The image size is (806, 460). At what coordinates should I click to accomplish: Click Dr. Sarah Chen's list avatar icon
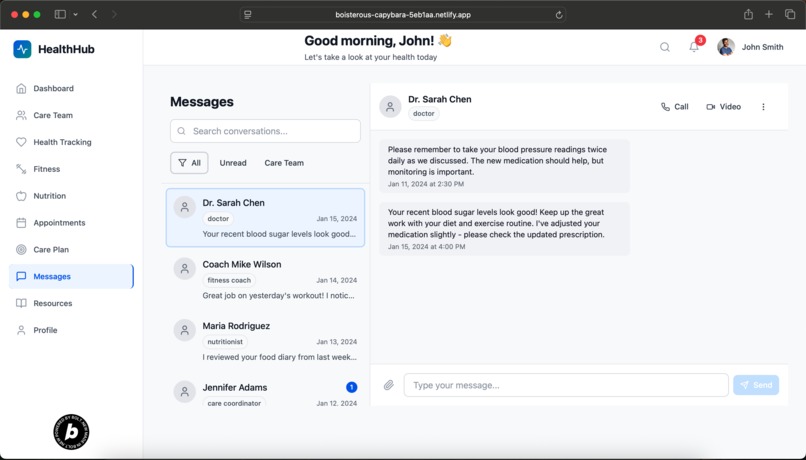(185, 207)
